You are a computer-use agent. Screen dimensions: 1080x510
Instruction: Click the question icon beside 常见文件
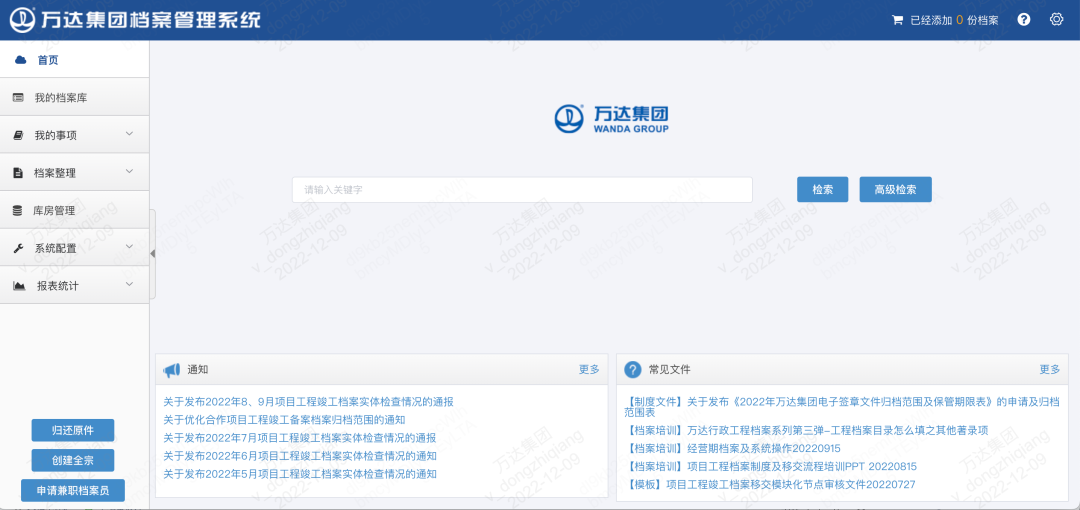click(633, 370)
